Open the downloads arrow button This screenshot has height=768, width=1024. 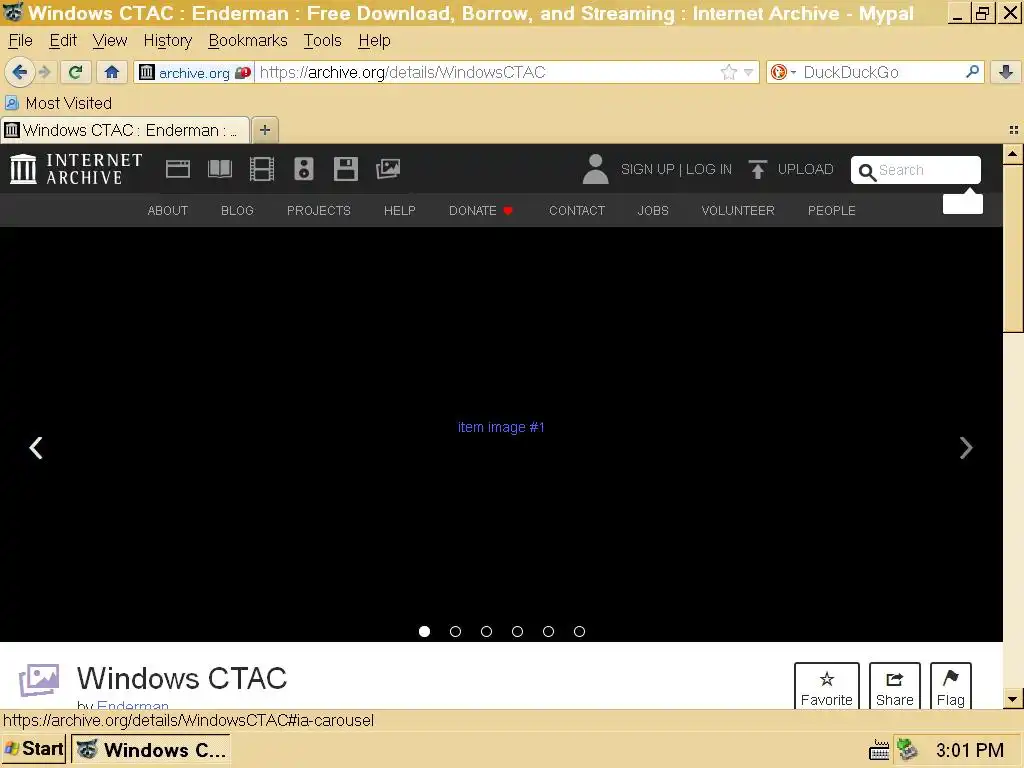[x=1006, y=72]
